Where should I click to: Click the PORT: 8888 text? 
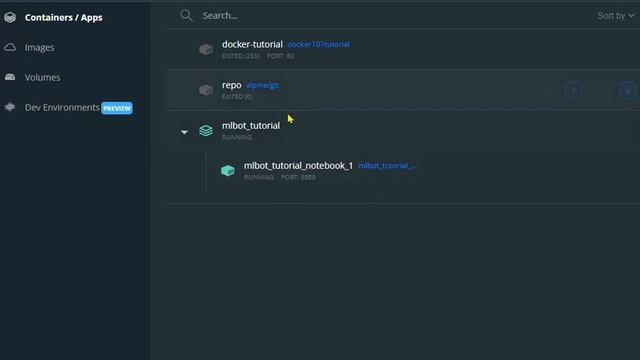[298, 177]
